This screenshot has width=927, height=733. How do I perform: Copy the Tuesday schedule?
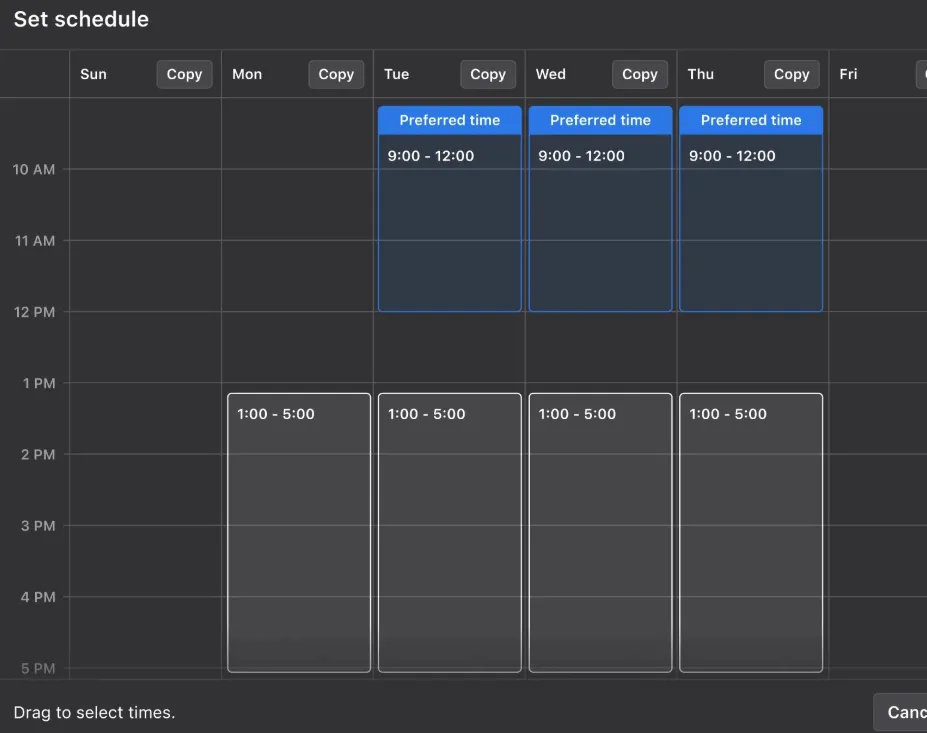coord(488,74)
